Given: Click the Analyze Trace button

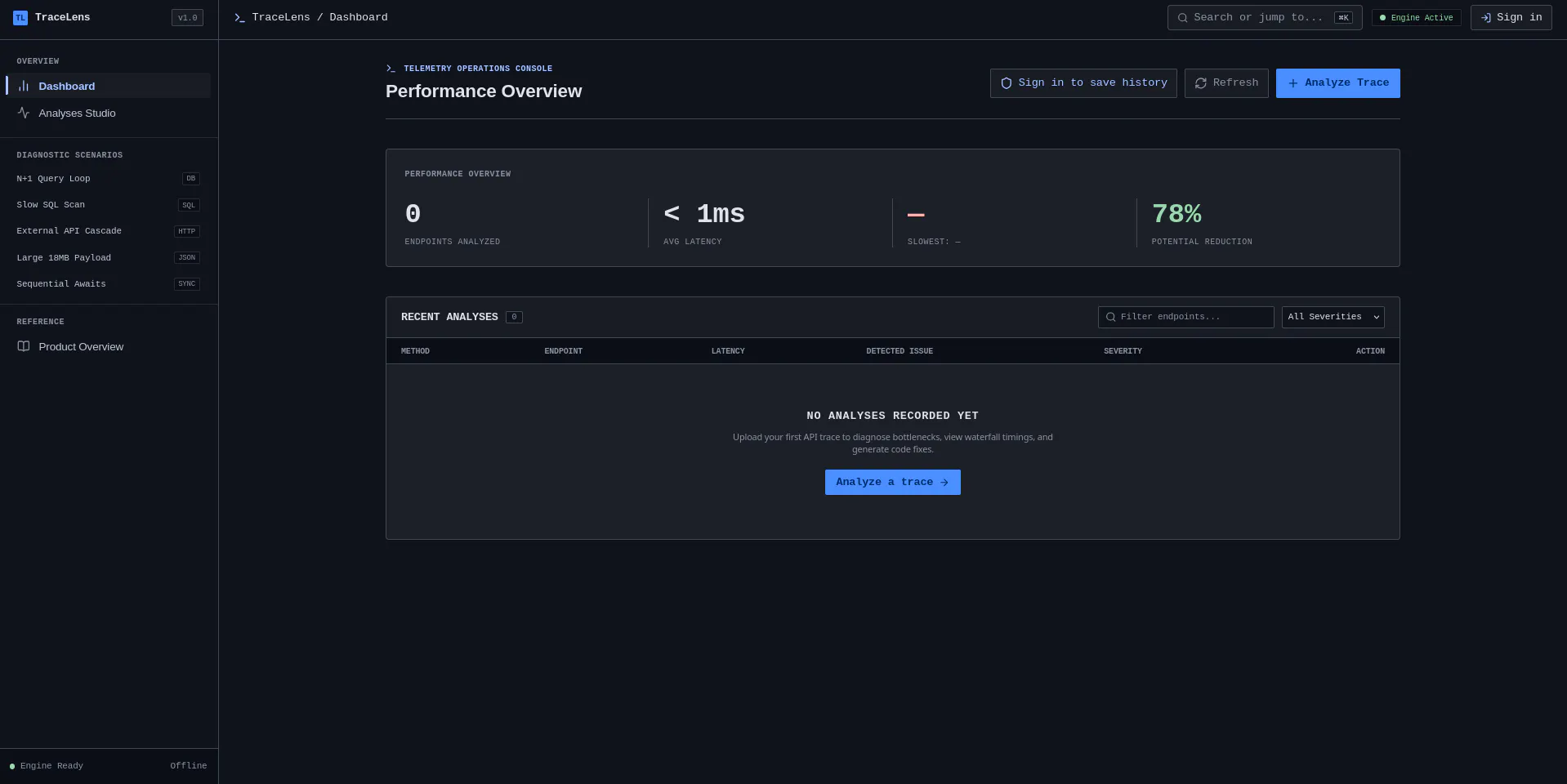Looking at the screenshot, I should point(1338,83).
